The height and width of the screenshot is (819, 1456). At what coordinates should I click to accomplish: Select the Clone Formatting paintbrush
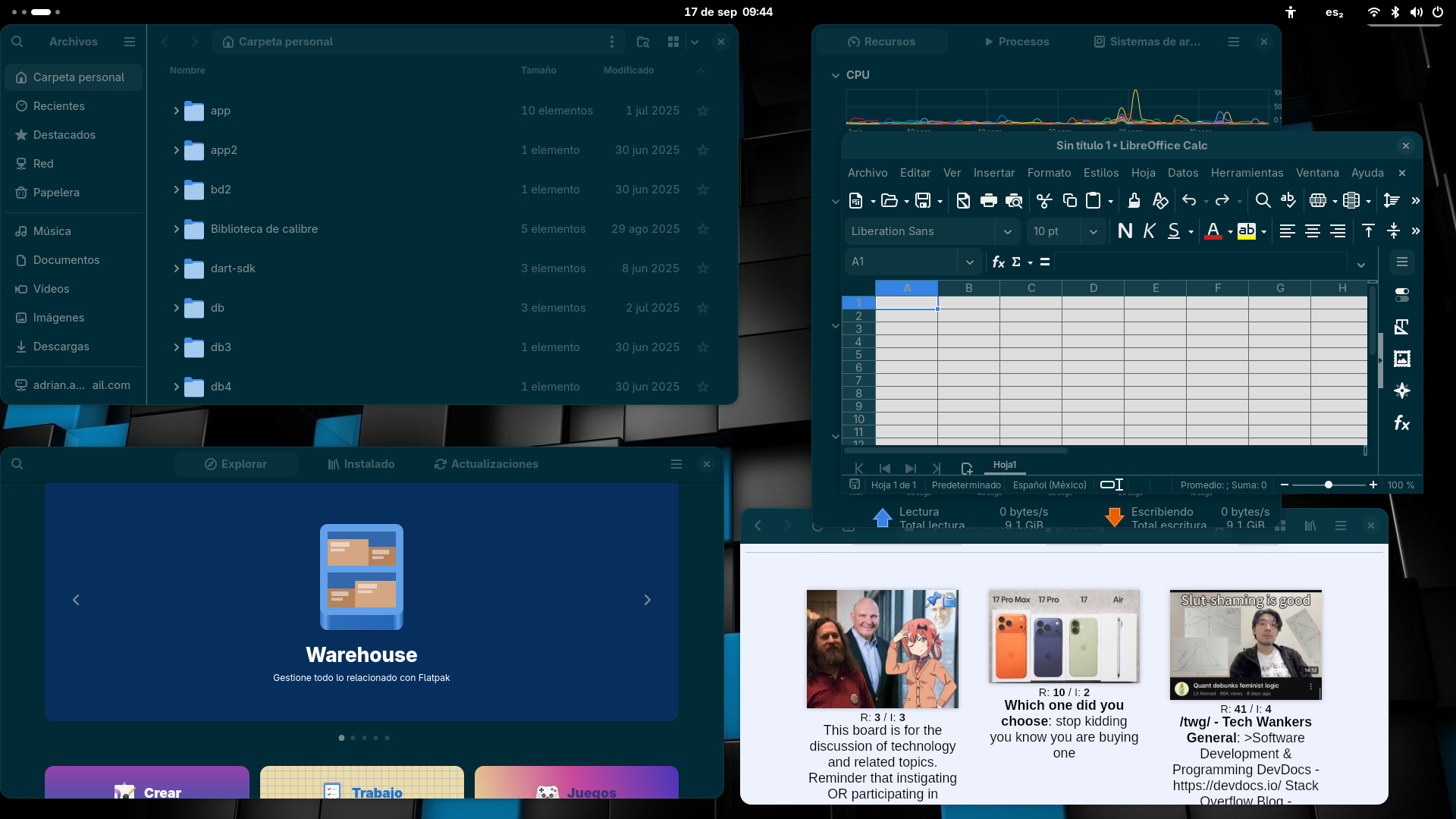coord(1134,201)
